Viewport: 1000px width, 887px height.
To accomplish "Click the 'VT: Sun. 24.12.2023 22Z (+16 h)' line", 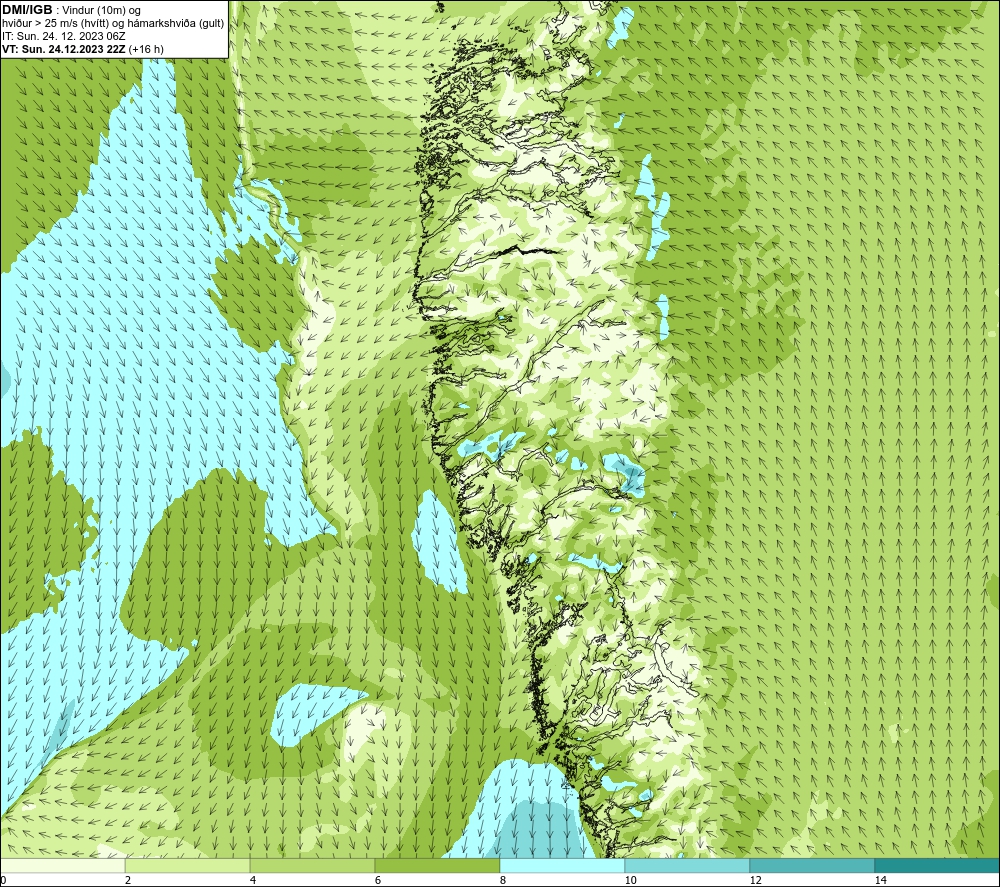I will (x=83, y=49).
